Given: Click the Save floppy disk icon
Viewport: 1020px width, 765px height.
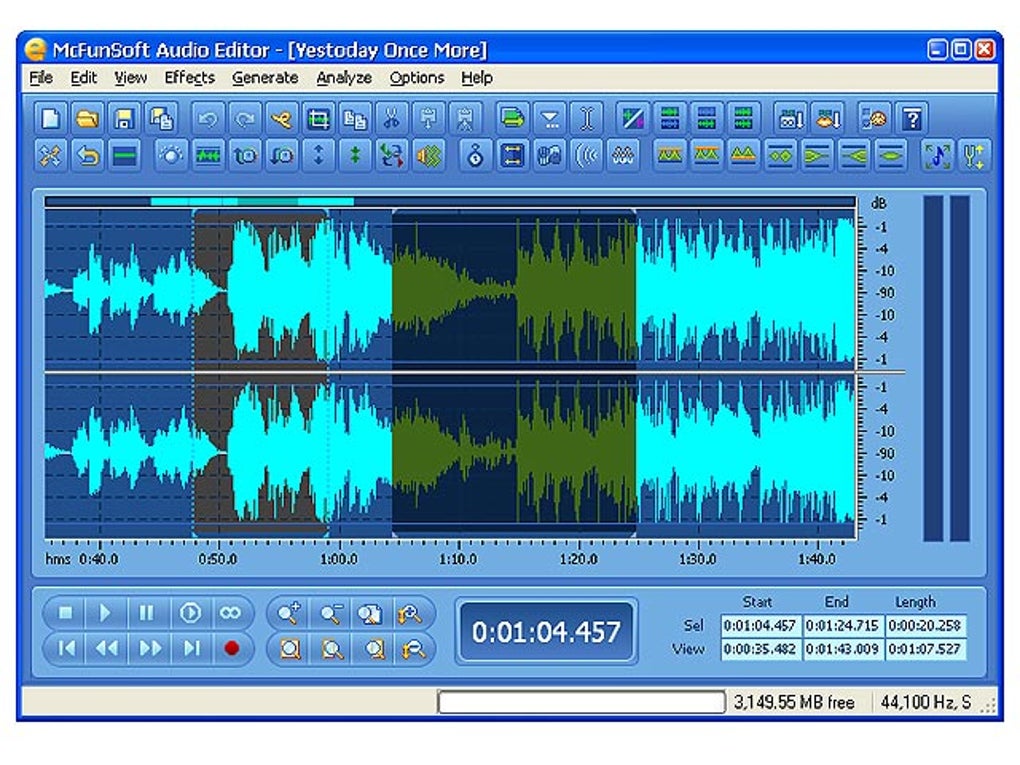Looking at the screenshot, I should coord(124,119).
